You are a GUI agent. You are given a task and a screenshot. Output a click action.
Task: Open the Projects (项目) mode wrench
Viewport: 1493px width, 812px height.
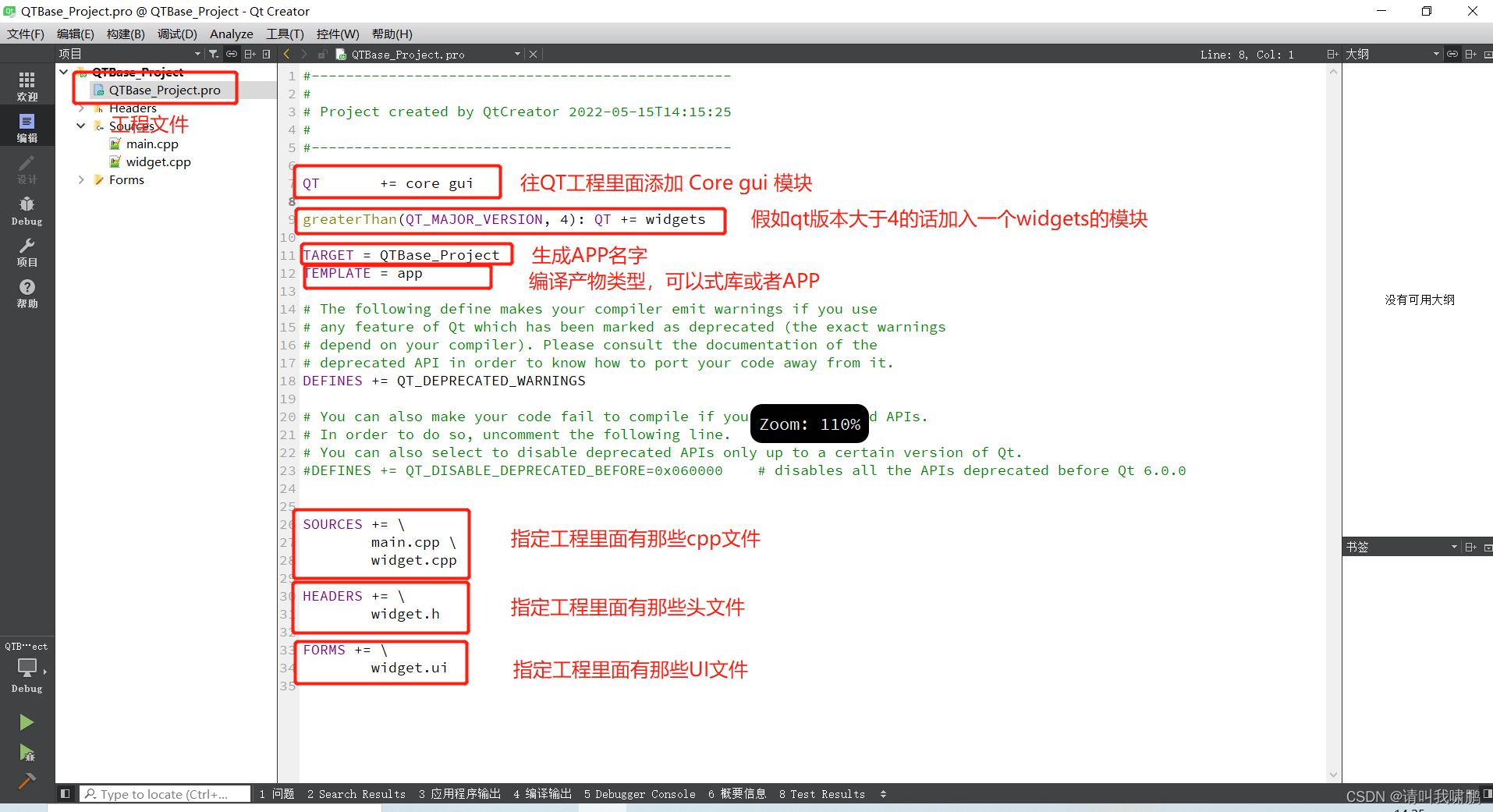27,252
